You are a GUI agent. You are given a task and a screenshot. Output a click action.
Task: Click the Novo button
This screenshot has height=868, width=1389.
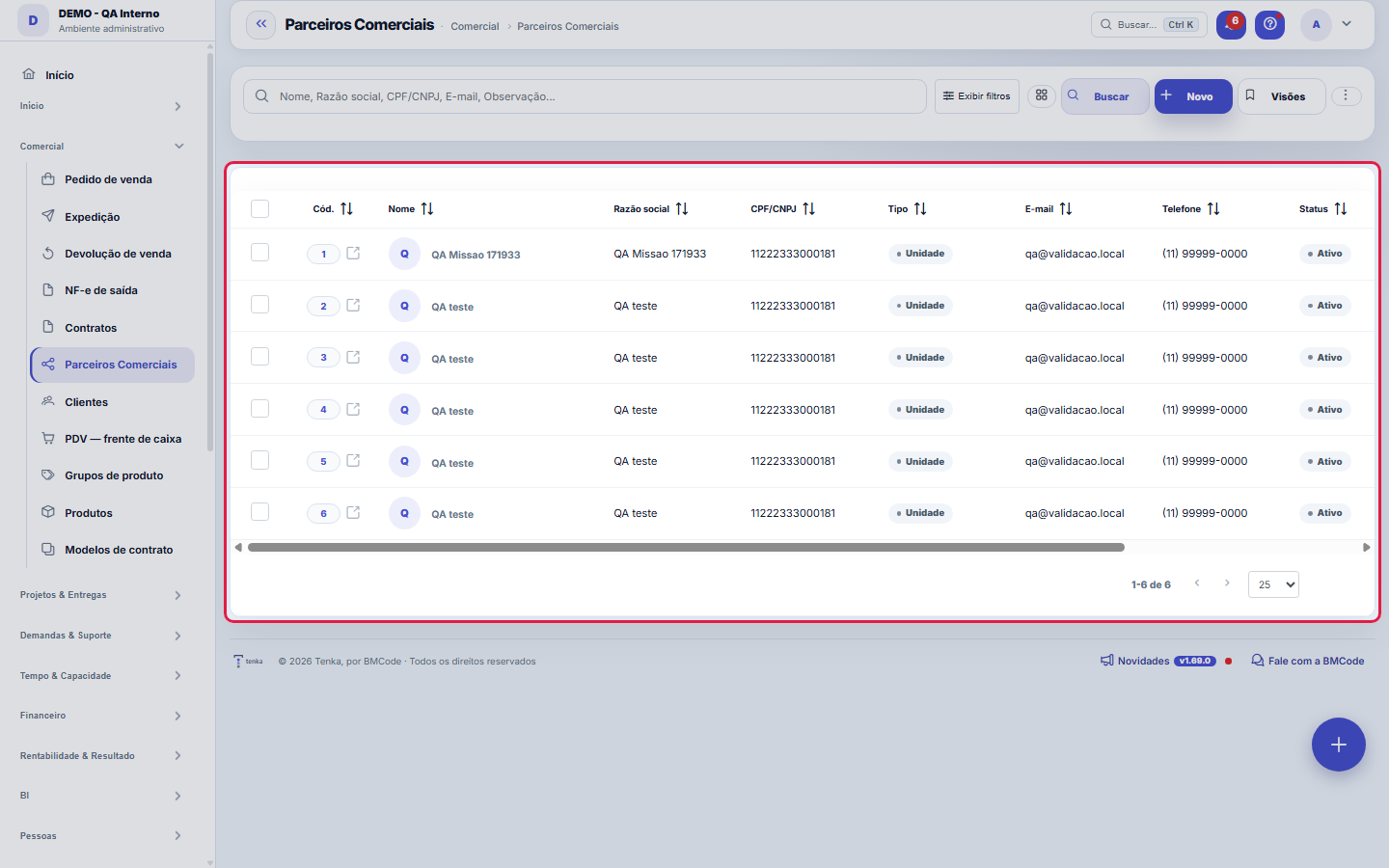1193,96
